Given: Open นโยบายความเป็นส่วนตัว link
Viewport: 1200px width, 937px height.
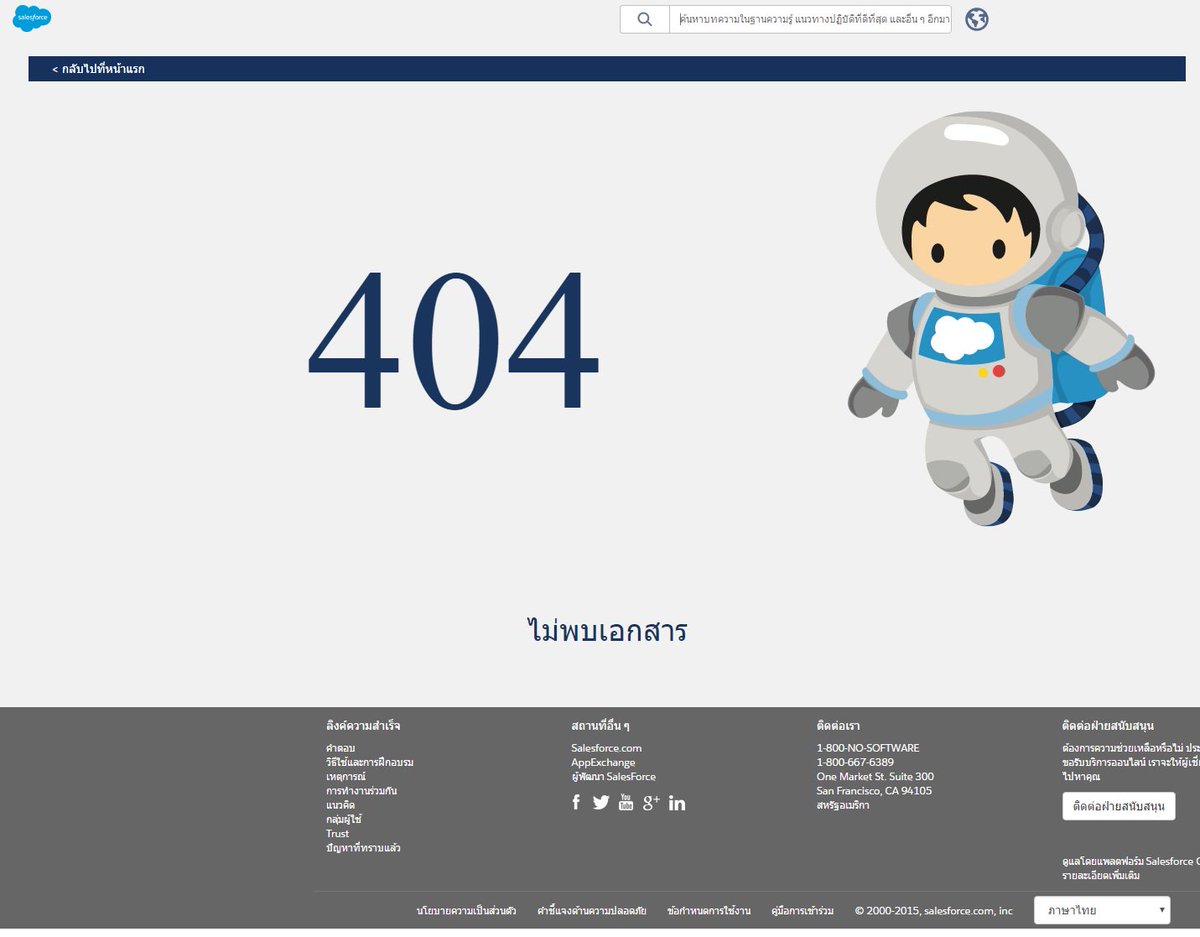Looking at the screenshot, I should click(466, 911).
